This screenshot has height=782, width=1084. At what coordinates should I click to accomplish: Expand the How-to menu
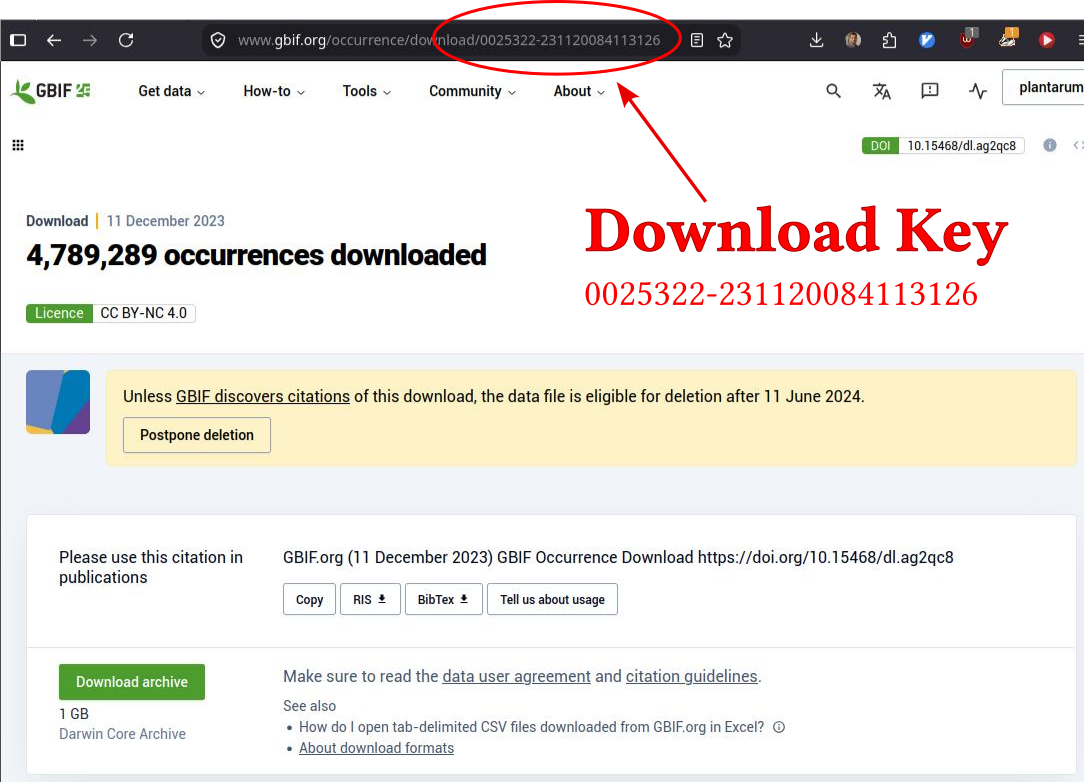pos(274,91)
